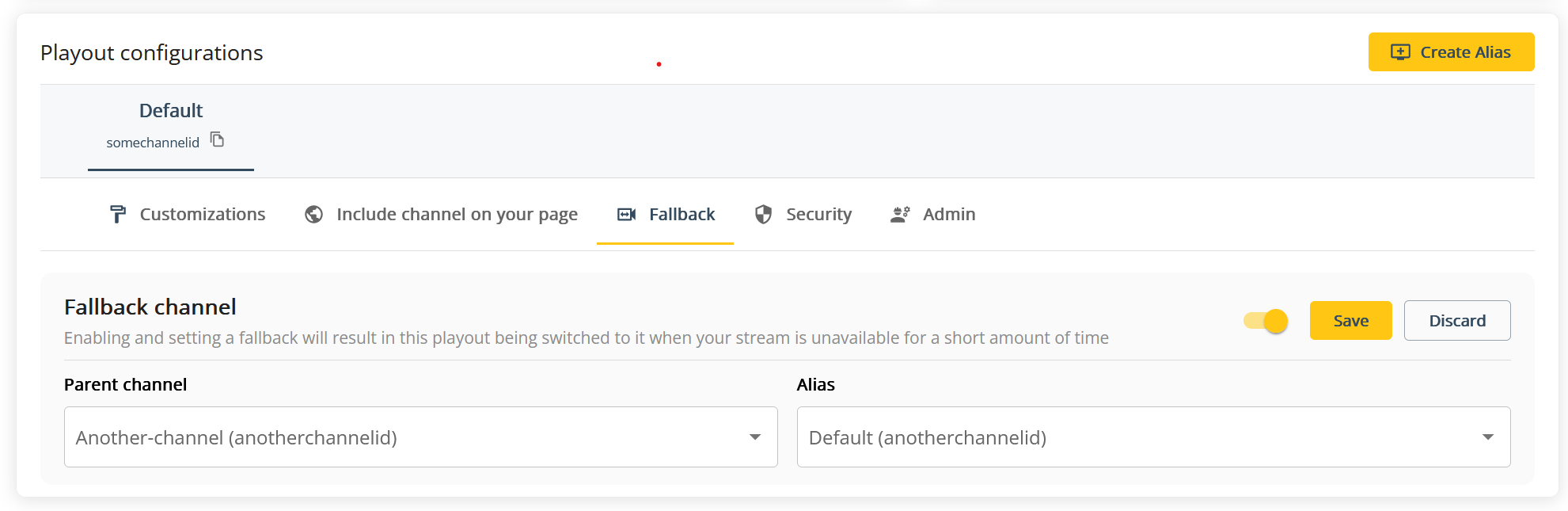Select the Default playout tab

[171, 126]
